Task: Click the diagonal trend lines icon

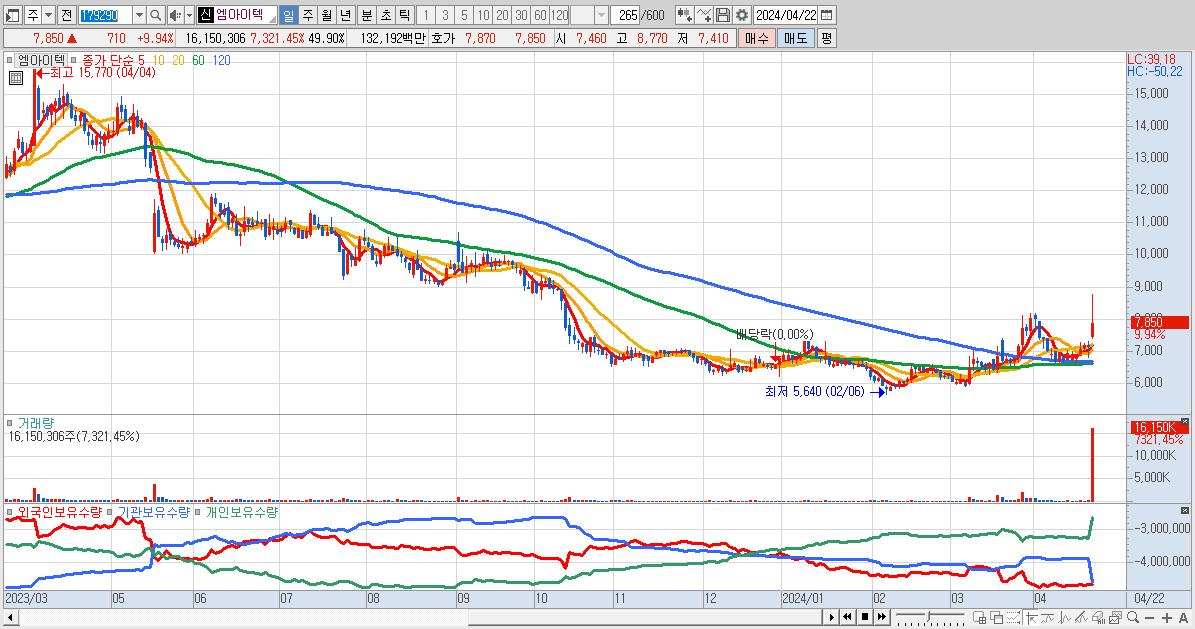Action: coord(1081,617)
